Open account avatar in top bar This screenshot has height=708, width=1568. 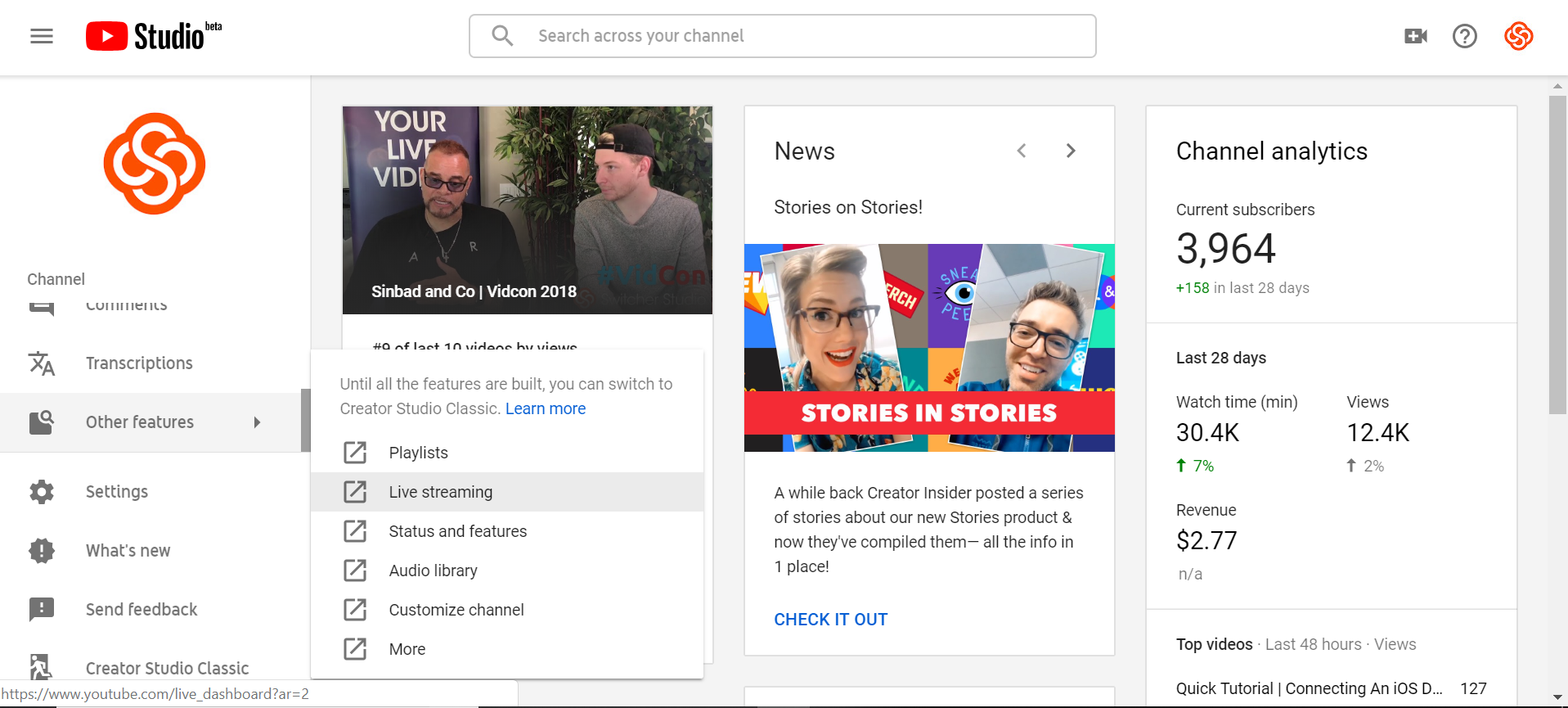pyautogui.click(x=1518, y=36)
